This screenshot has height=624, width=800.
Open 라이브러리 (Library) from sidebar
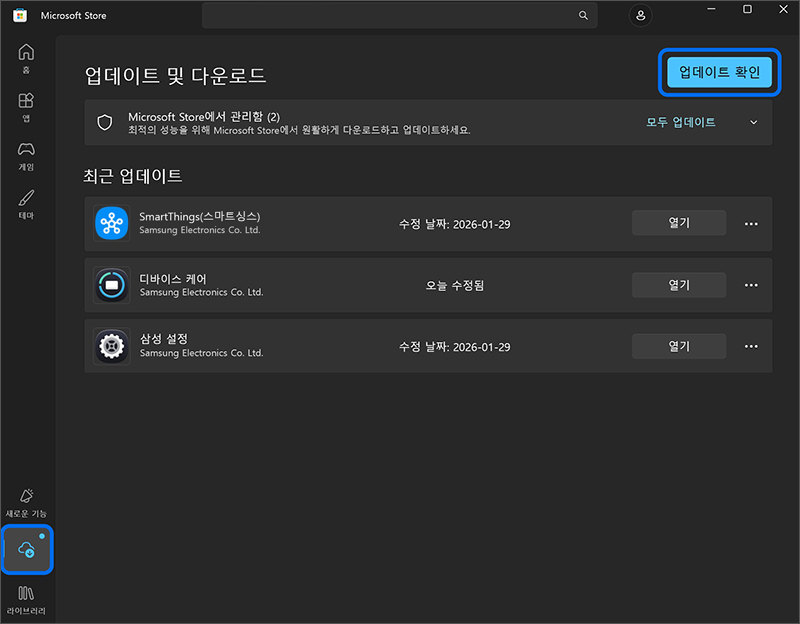(x=26, y=598)
